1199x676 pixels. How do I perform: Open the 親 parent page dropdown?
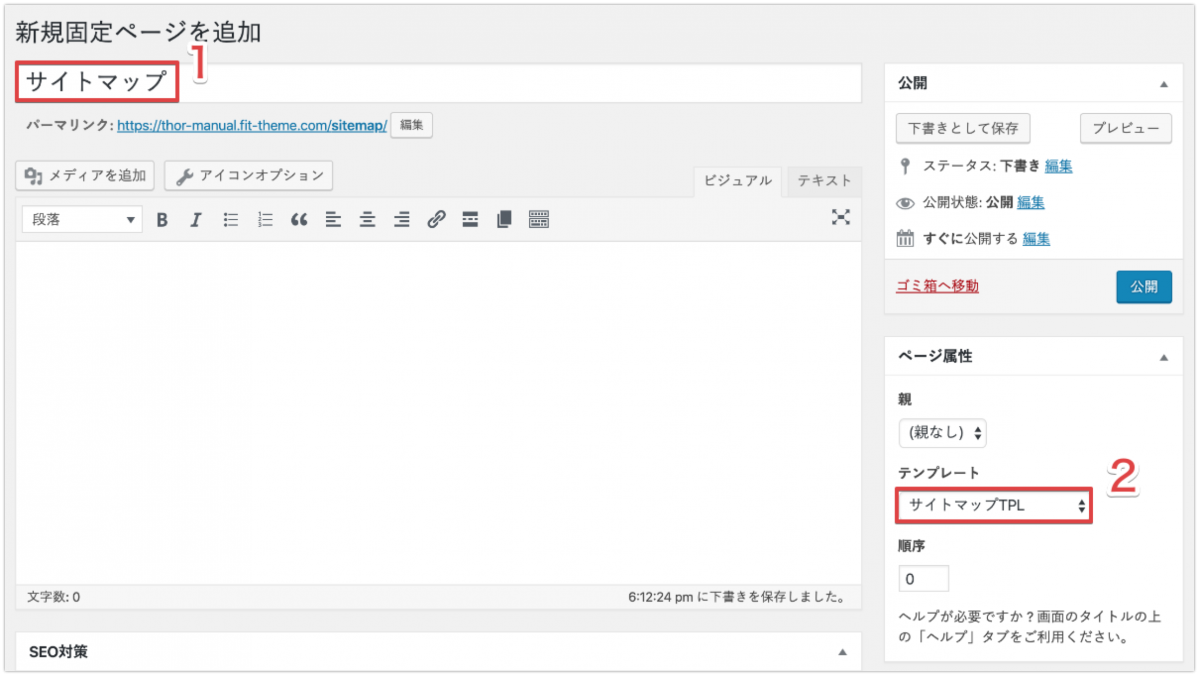943,433
